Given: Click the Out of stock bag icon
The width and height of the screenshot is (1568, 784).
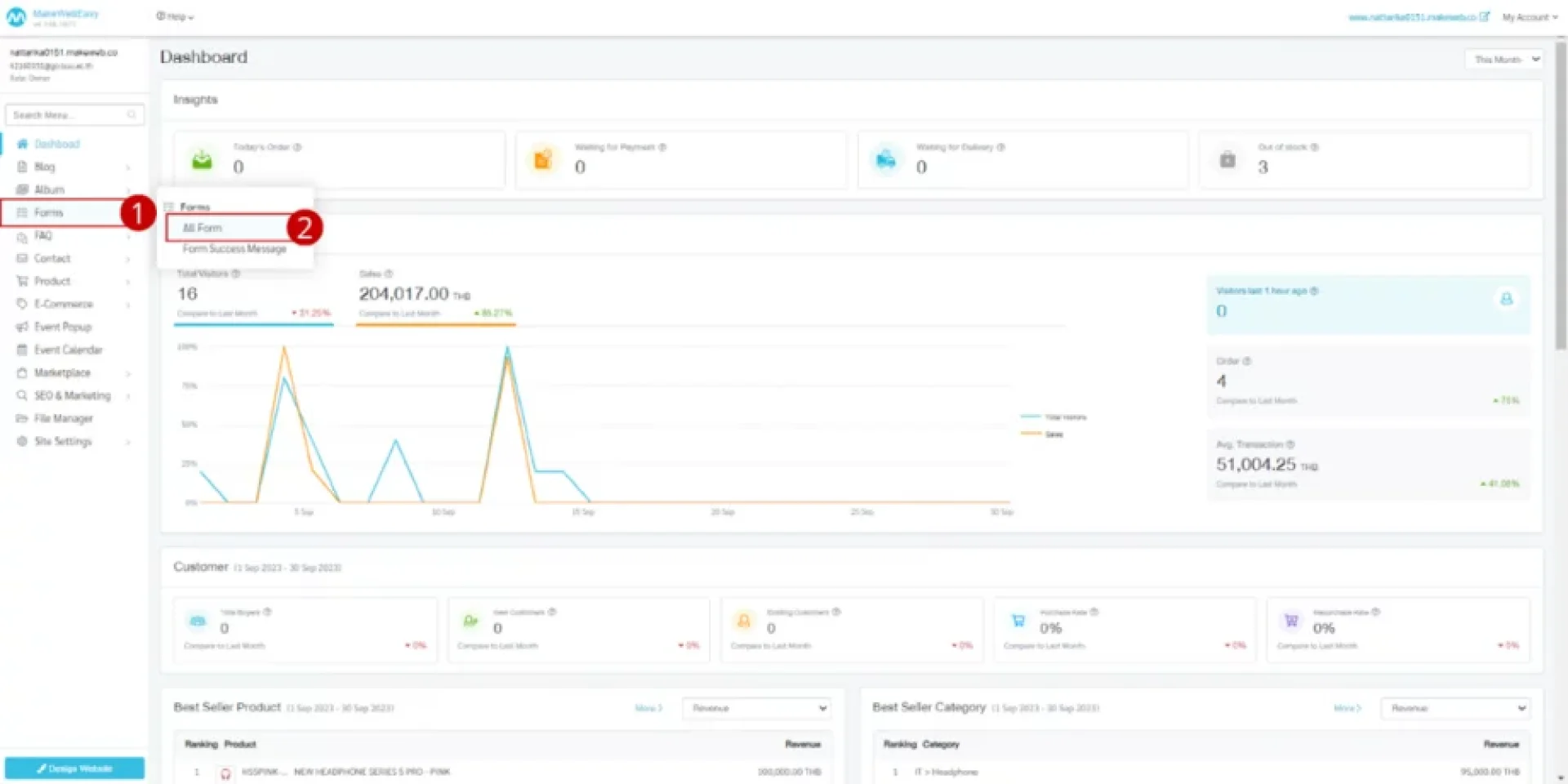Looking at the screenshot, I should point(1227,160).
